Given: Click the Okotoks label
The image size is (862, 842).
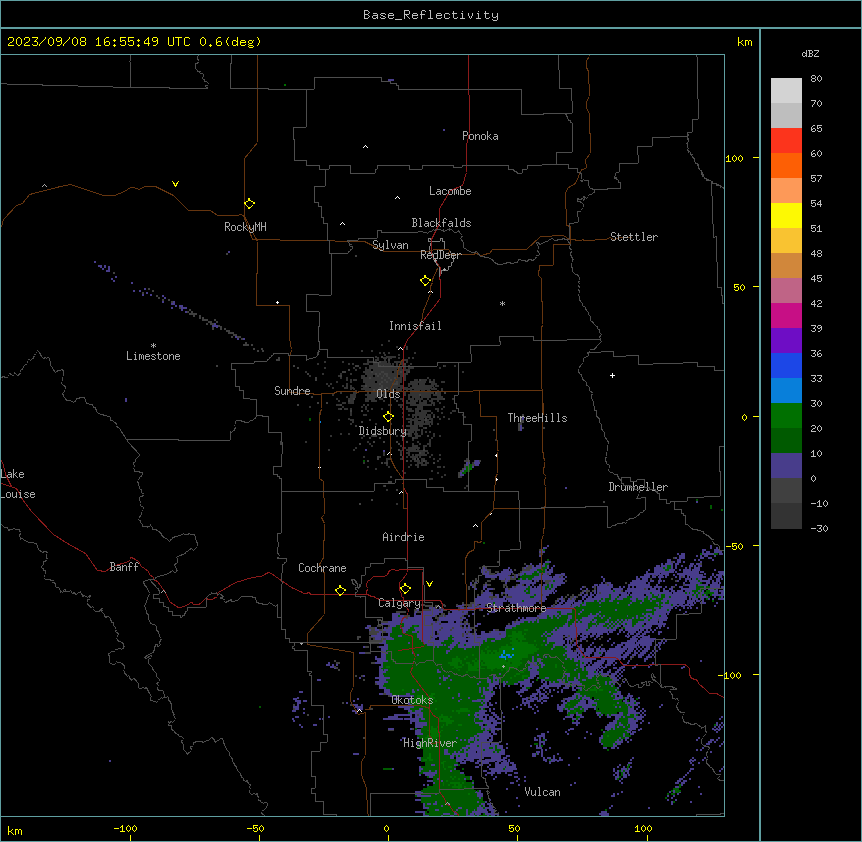Looking at the screenshot, I should [x=412, y=700].
